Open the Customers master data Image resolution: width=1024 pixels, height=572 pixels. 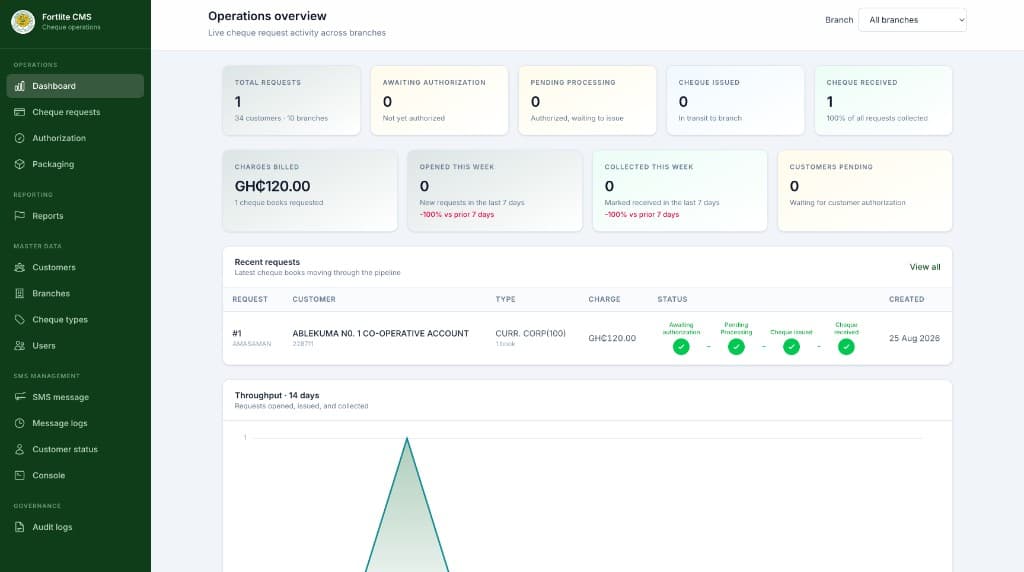click(x=75, y=267)
